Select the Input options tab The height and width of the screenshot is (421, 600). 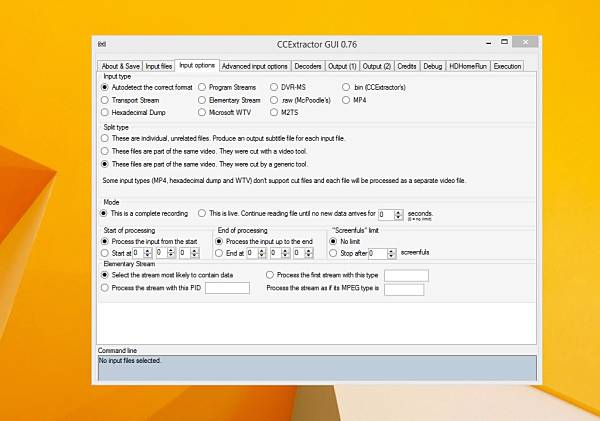coord(197,65)
